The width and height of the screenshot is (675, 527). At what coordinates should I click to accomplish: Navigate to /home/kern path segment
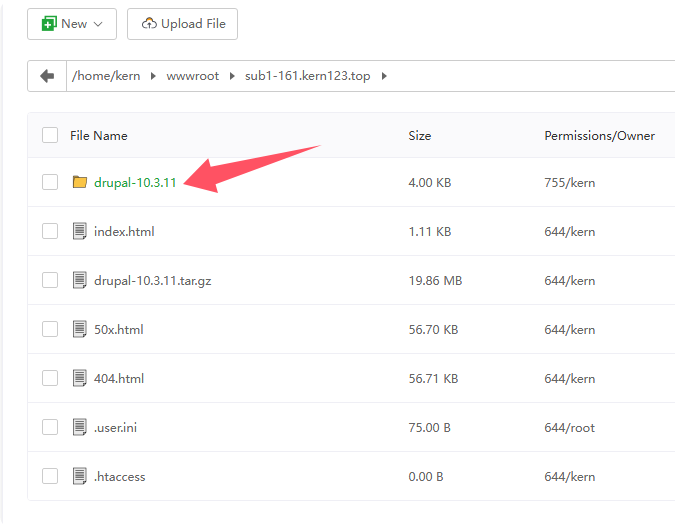click(x=107, y=76)
